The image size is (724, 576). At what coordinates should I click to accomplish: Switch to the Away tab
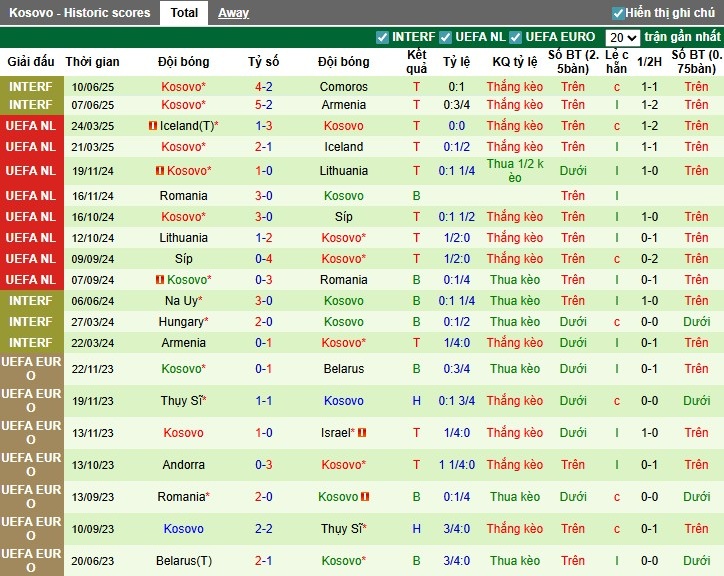tap(233, 13)
